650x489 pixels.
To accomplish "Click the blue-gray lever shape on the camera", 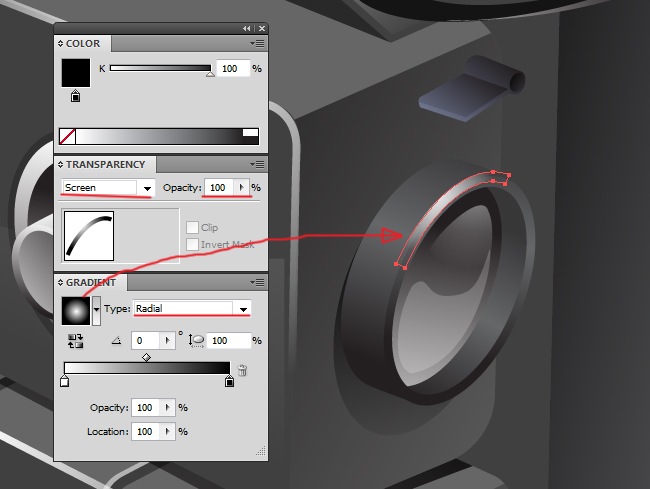I will pyautogui.click(x=468, y=91).
